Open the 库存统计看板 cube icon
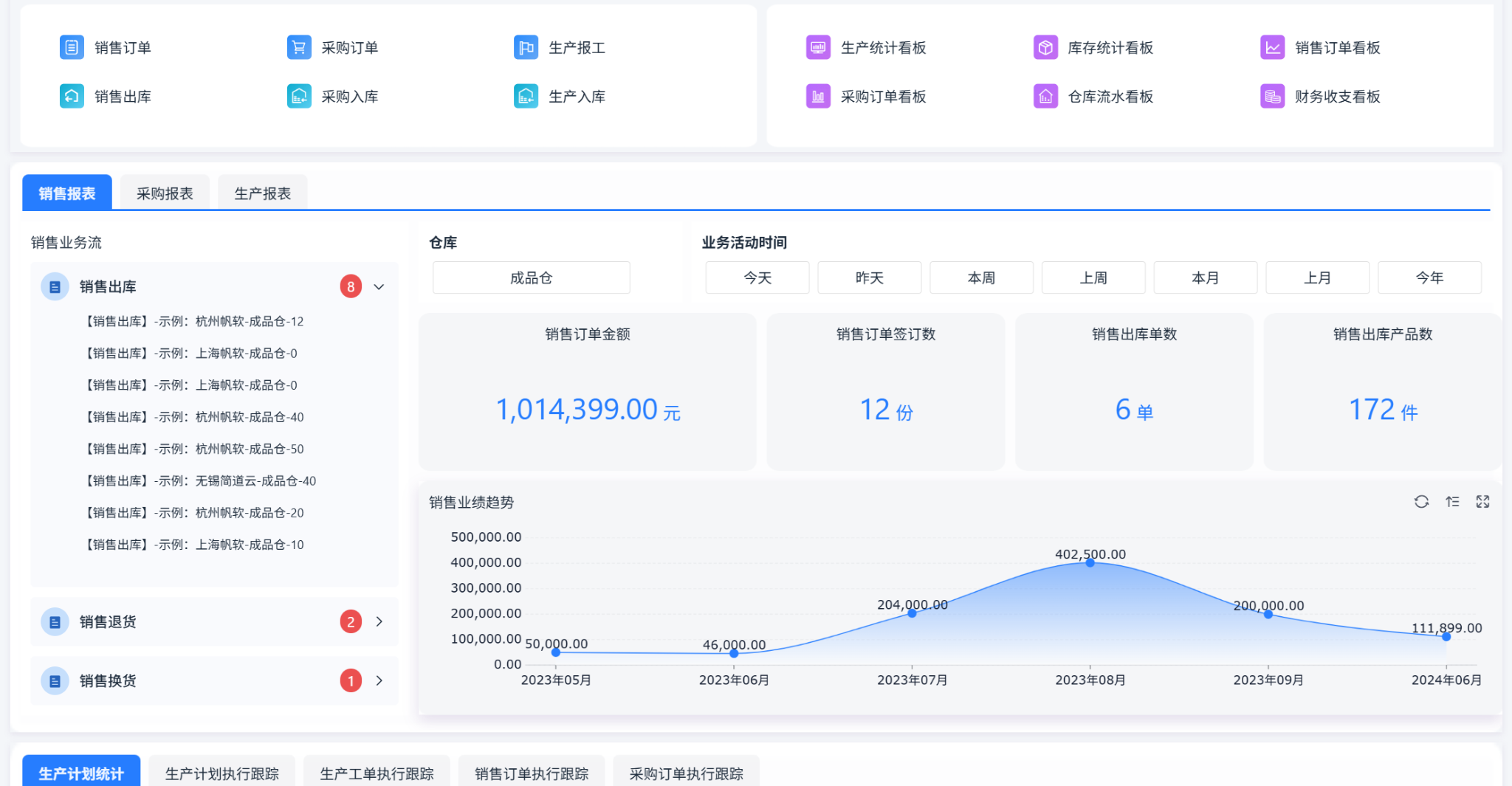The height and width of the screenshot is (786, 1512). [1045, 48]
